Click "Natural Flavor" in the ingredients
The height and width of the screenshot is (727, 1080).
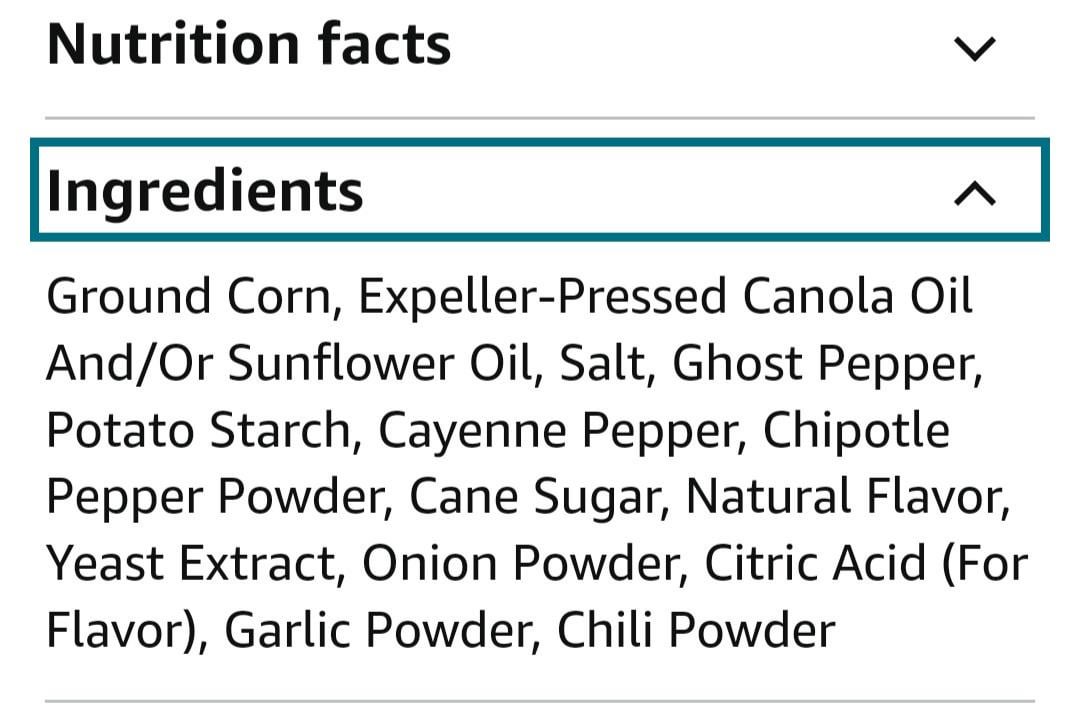click(845, 497)
